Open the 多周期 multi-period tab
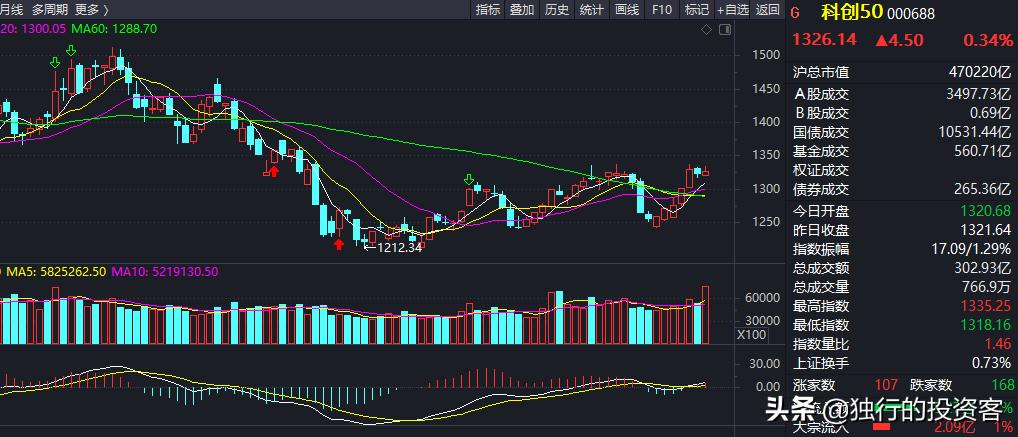This screenshot has width=1018, height=437. click(48, 9)
